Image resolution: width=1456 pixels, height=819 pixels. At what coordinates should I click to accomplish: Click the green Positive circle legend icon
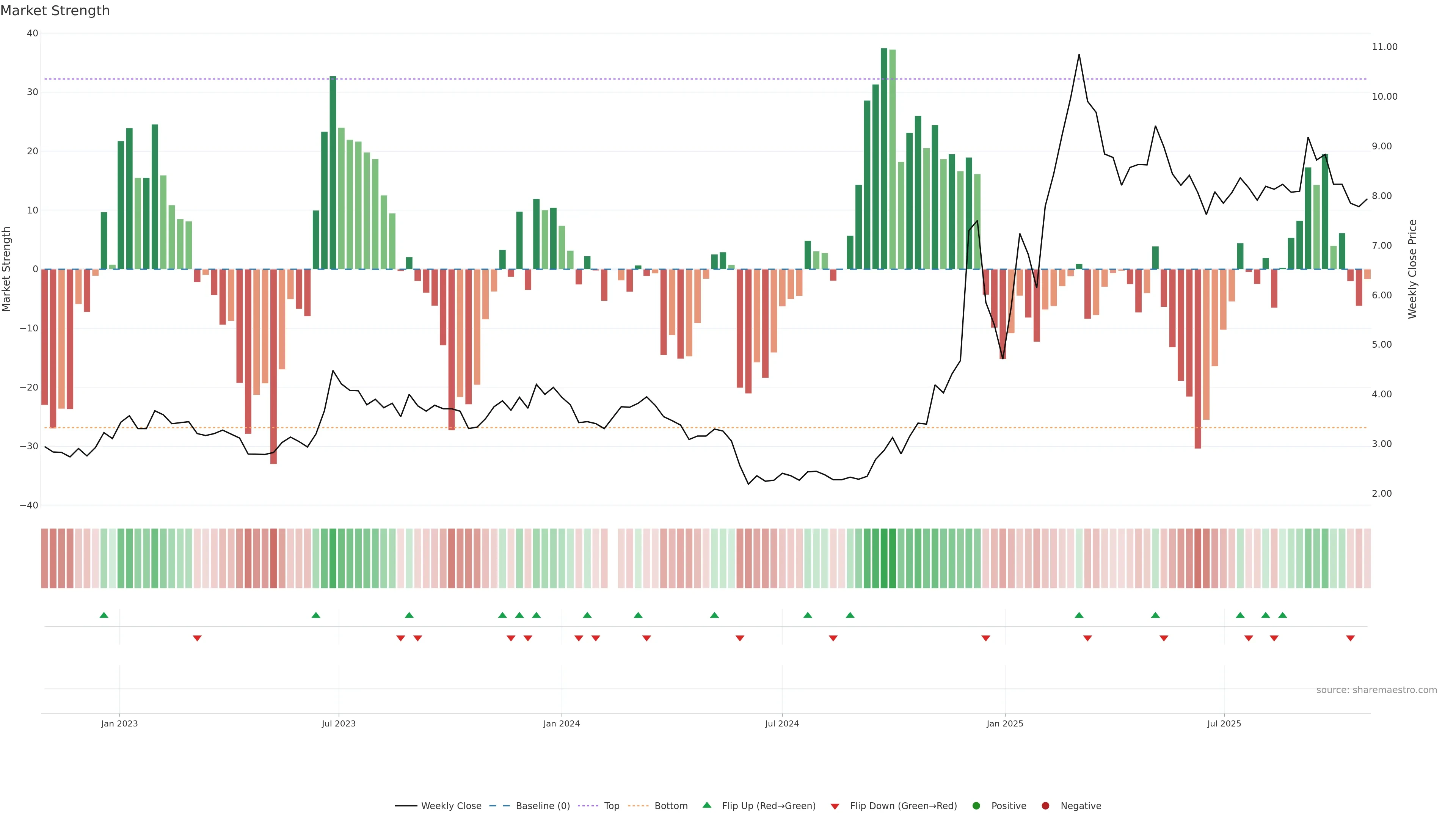pos(976,805)
